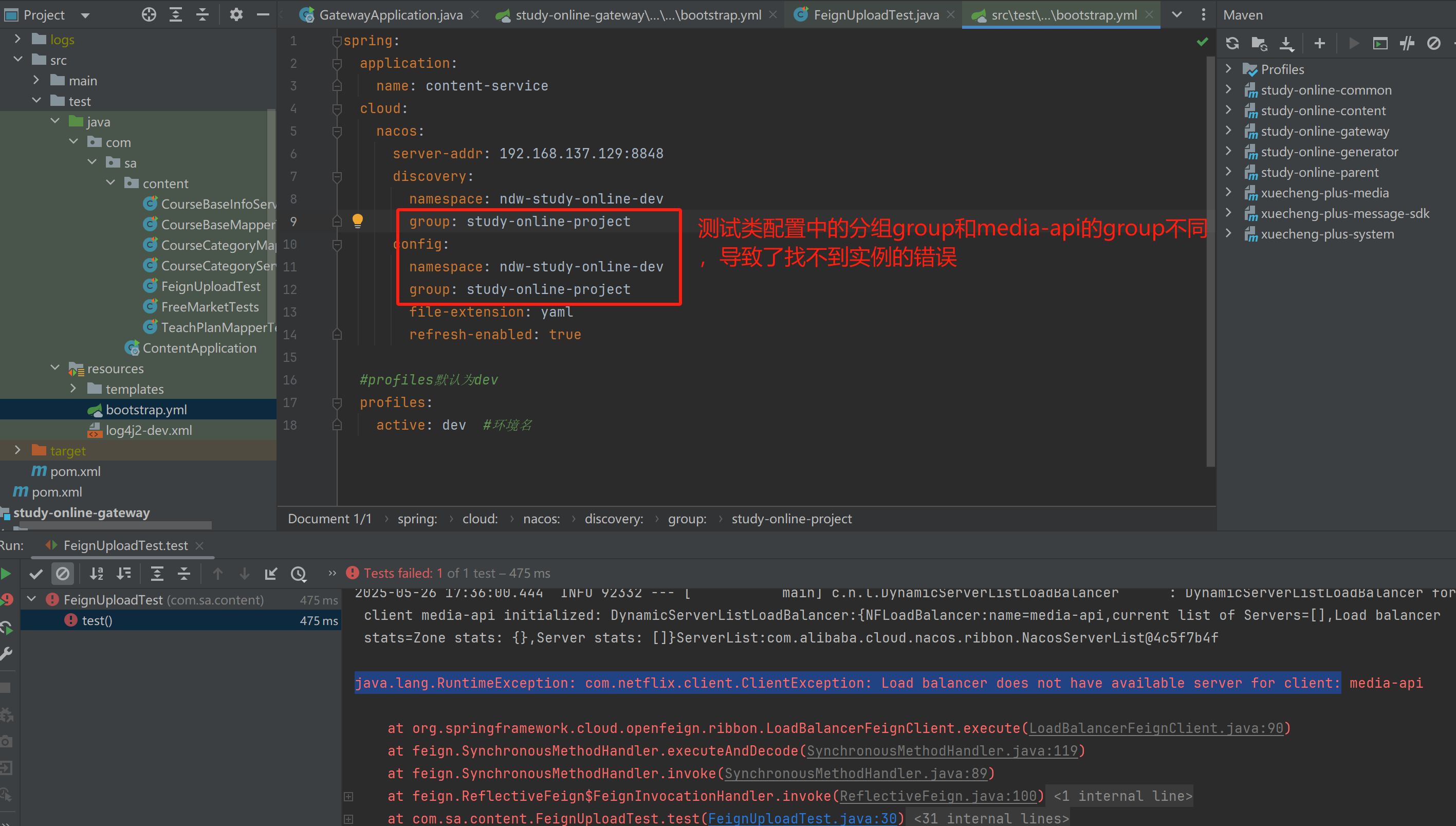Switch to GatewayApplication.java tab
Image resolution: width=1456 pixels, height=826 pixels.
(x=390, y=15)
